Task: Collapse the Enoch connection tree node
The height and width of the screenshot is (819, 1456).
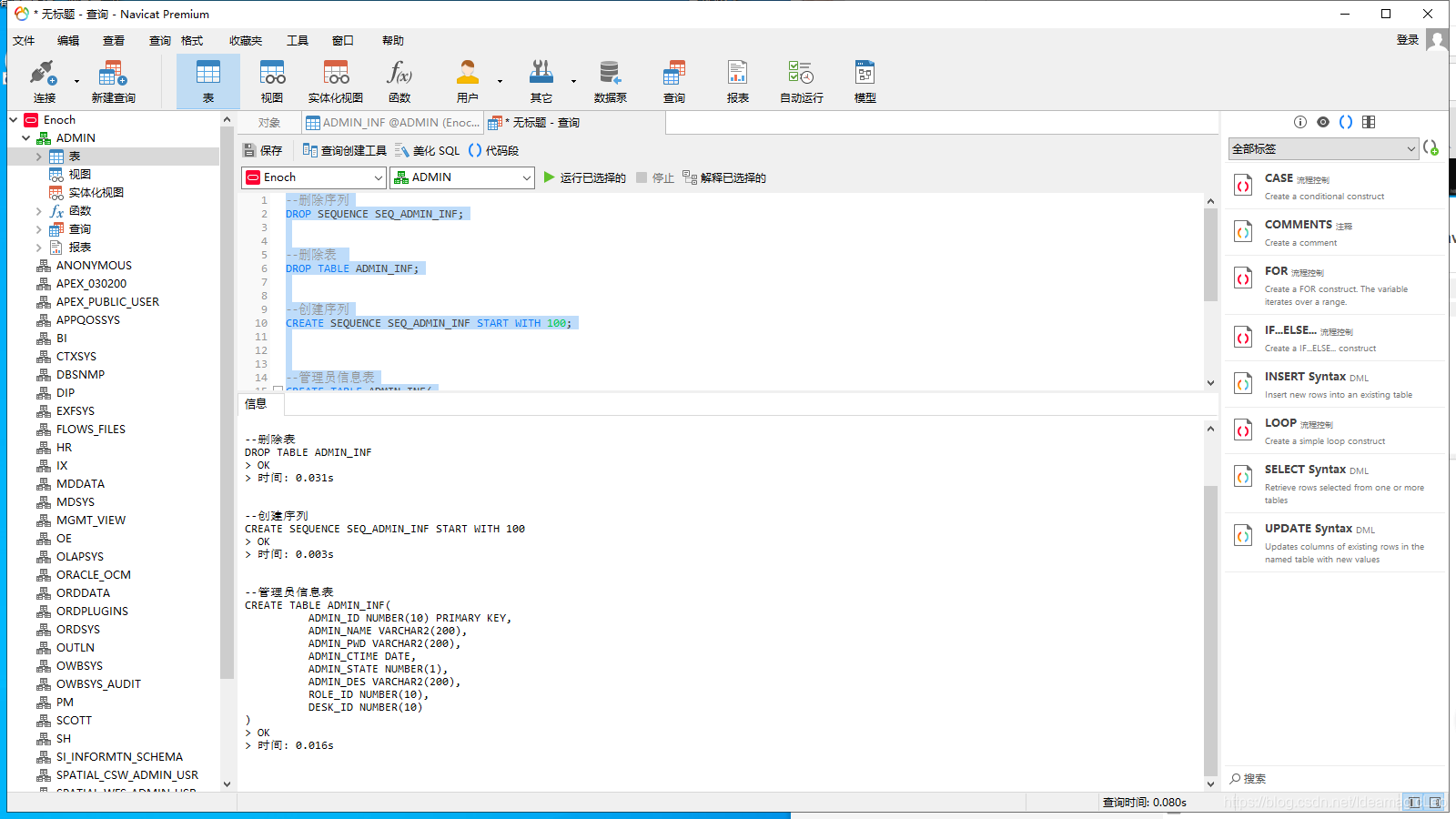Action: point(14,119)
